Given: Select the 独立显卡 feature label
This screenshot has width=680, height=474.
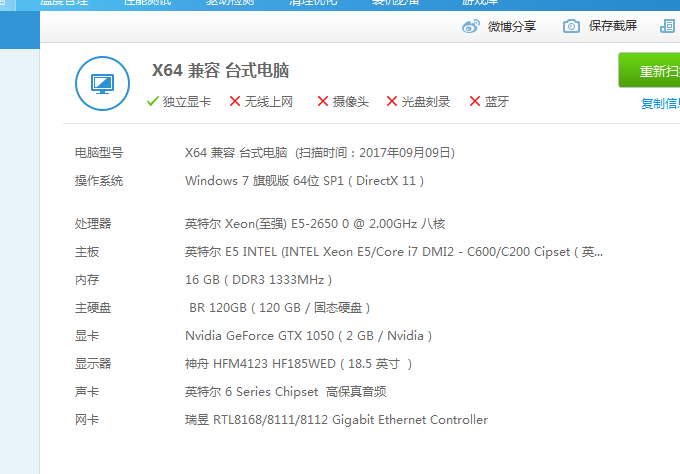Looking at the screenshot, I should coord(187,102).
